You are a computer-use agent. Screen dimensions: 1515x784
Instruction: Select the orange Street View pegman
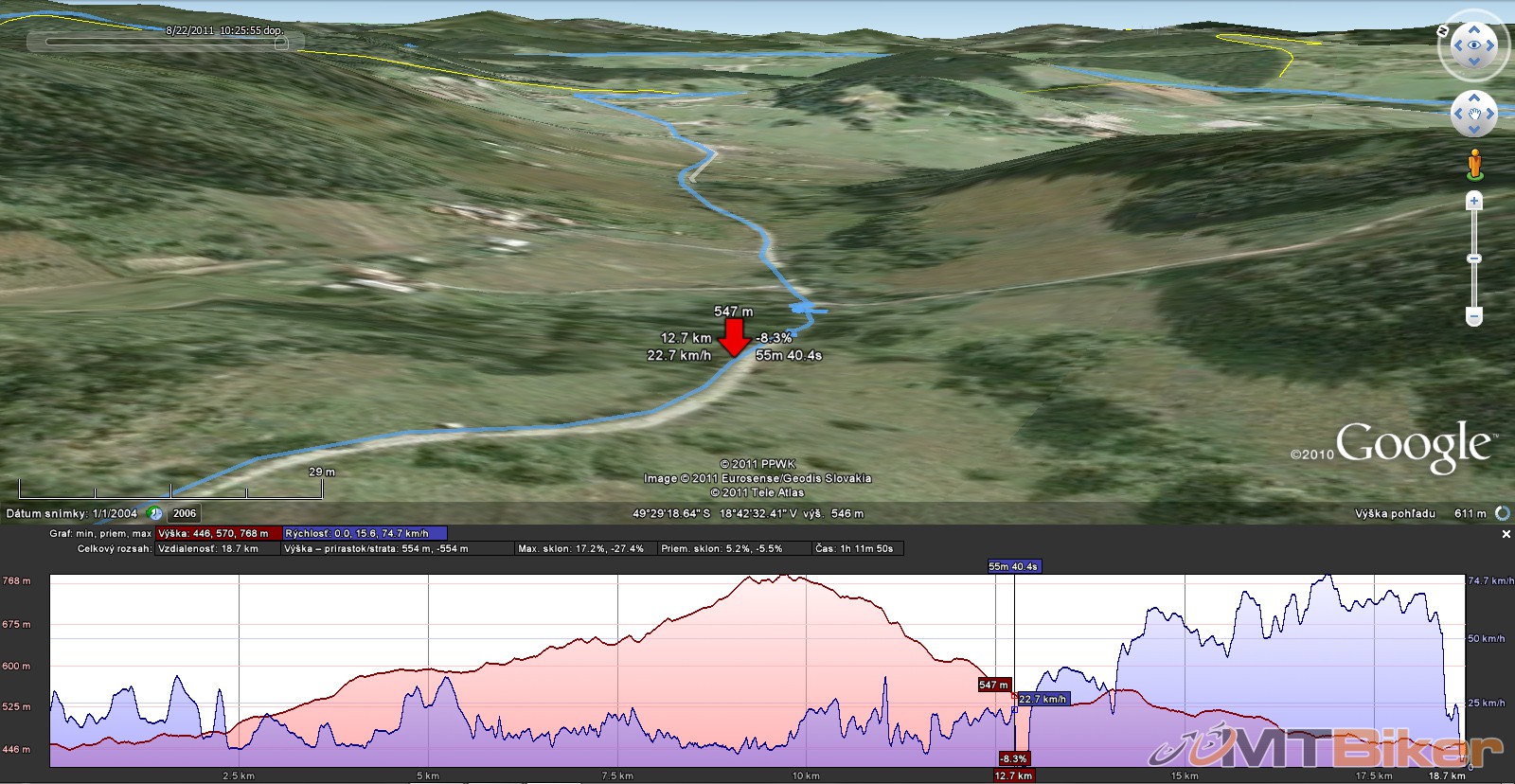(x=1473, y=165)
